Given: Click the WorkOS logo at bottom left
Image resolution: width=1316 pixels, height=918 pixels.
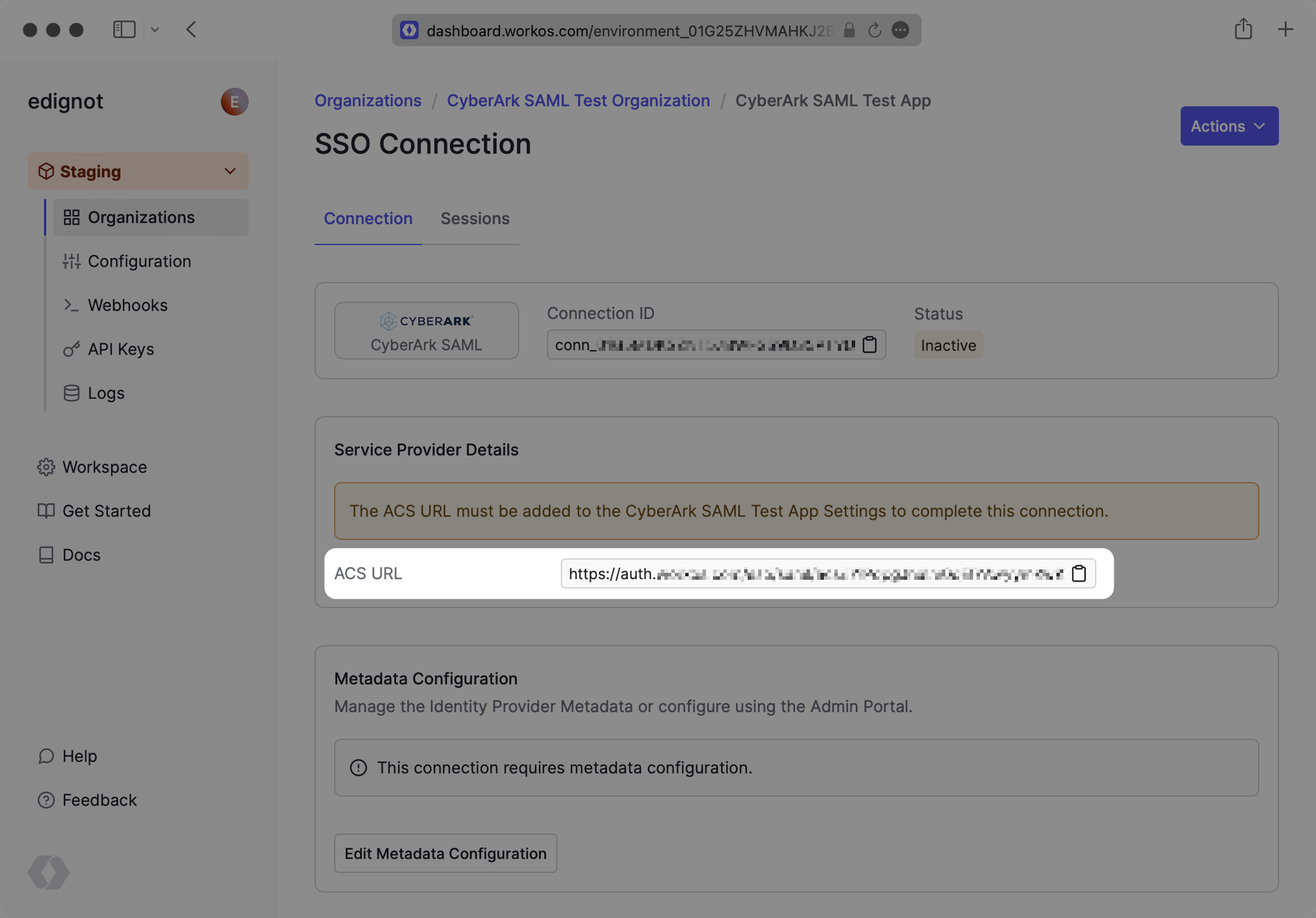Looking at the screenshot, I should point(49,873).
